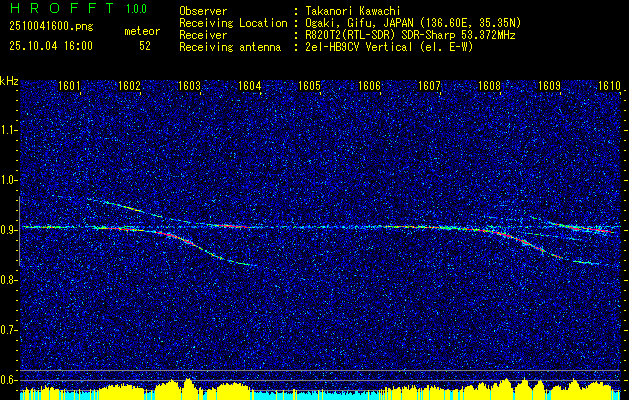Viewport: 629px width, 400px height.
Task: Click the Ogaki, Gifu, JAPAN location text
Action: 413,23
